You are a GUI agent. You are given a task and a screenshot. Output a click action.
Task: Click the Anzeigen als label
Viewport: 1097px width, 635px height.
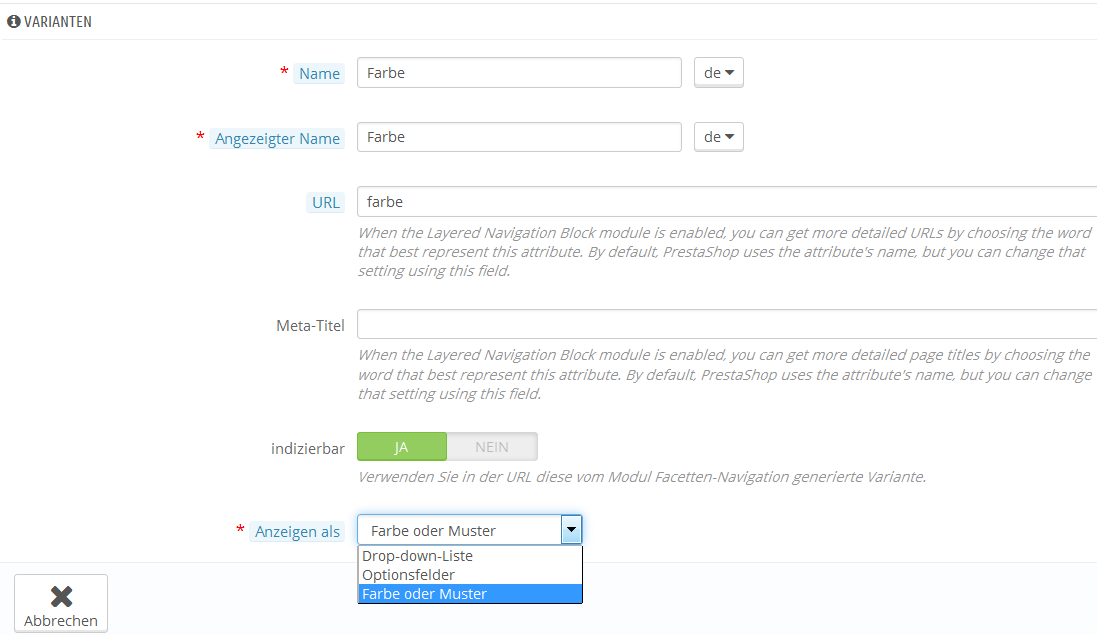297,531
